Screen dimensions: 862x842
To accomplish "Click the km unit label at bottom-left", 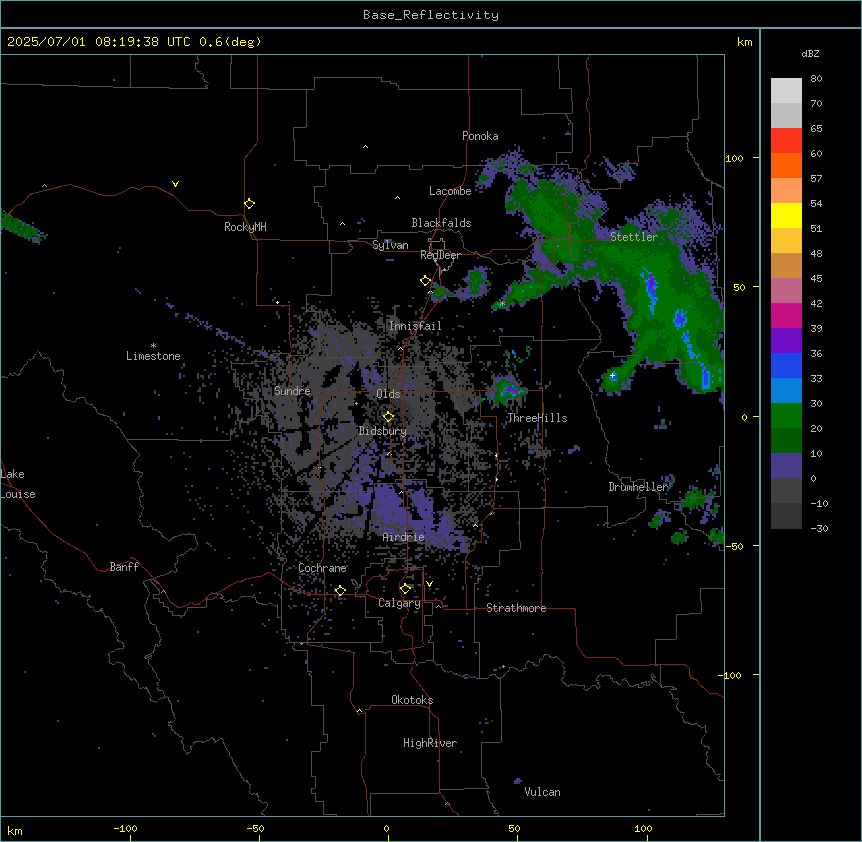I will (x=15, y=831).
